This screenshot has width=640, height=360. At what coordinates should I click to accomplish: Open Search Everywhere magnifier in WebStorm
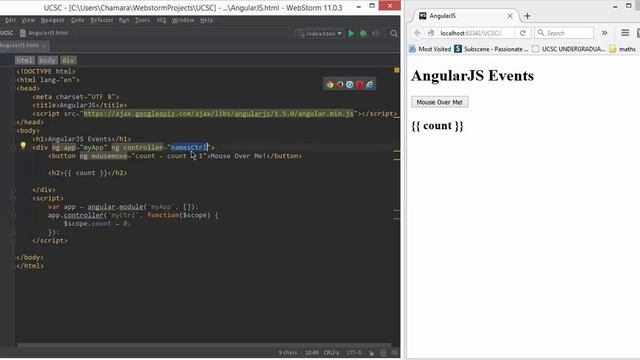394,33
